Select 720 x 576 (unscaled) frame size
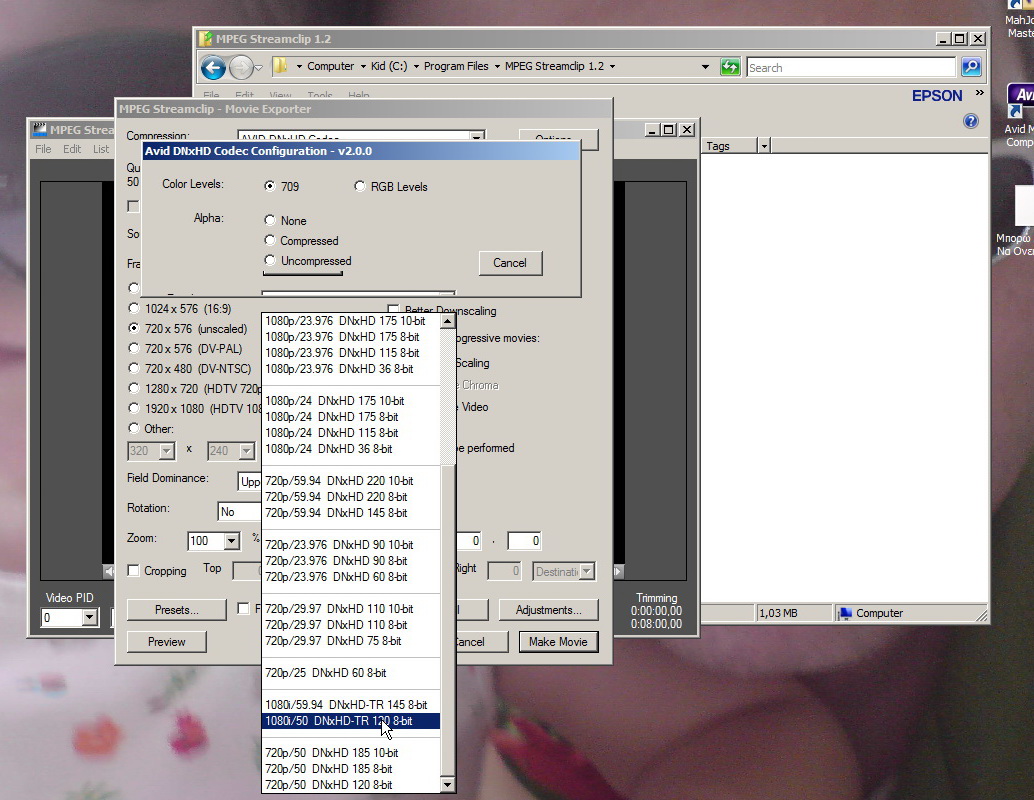The width and height of the screenshot is (1034, 800). [134, 328]
